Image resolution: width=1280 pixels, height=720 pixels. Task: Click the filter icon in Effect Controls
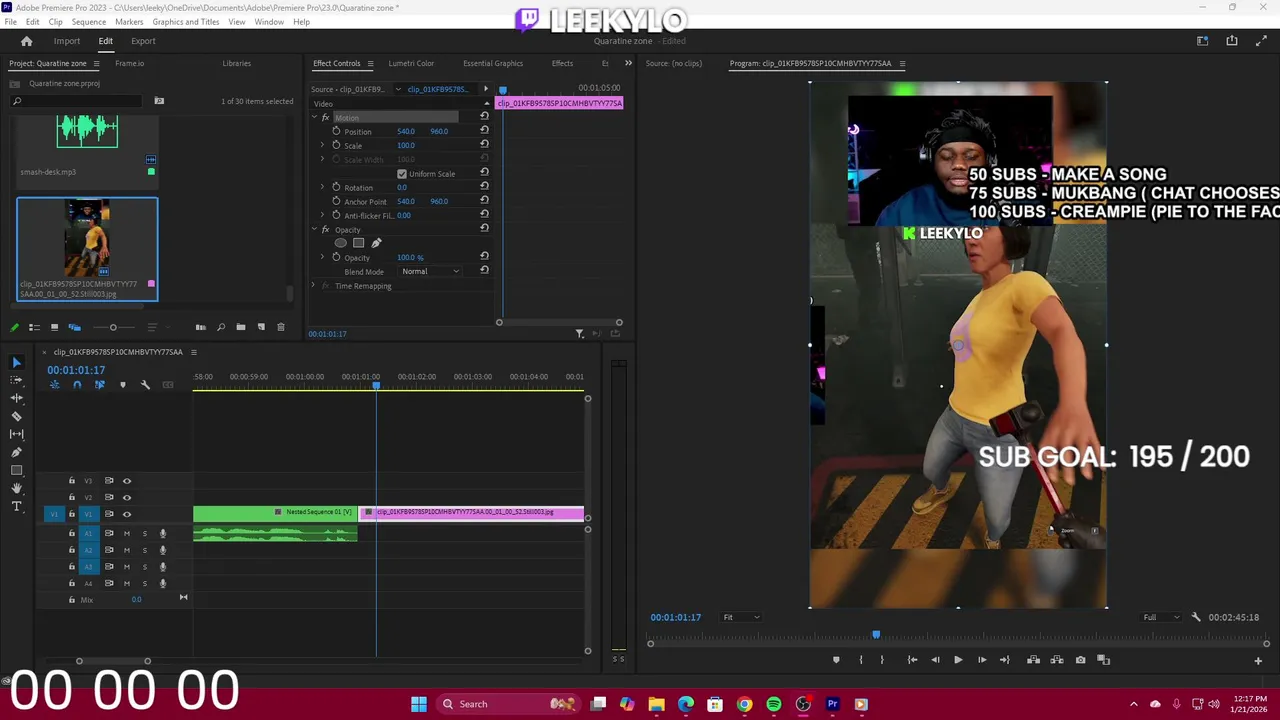coord(579,334)
